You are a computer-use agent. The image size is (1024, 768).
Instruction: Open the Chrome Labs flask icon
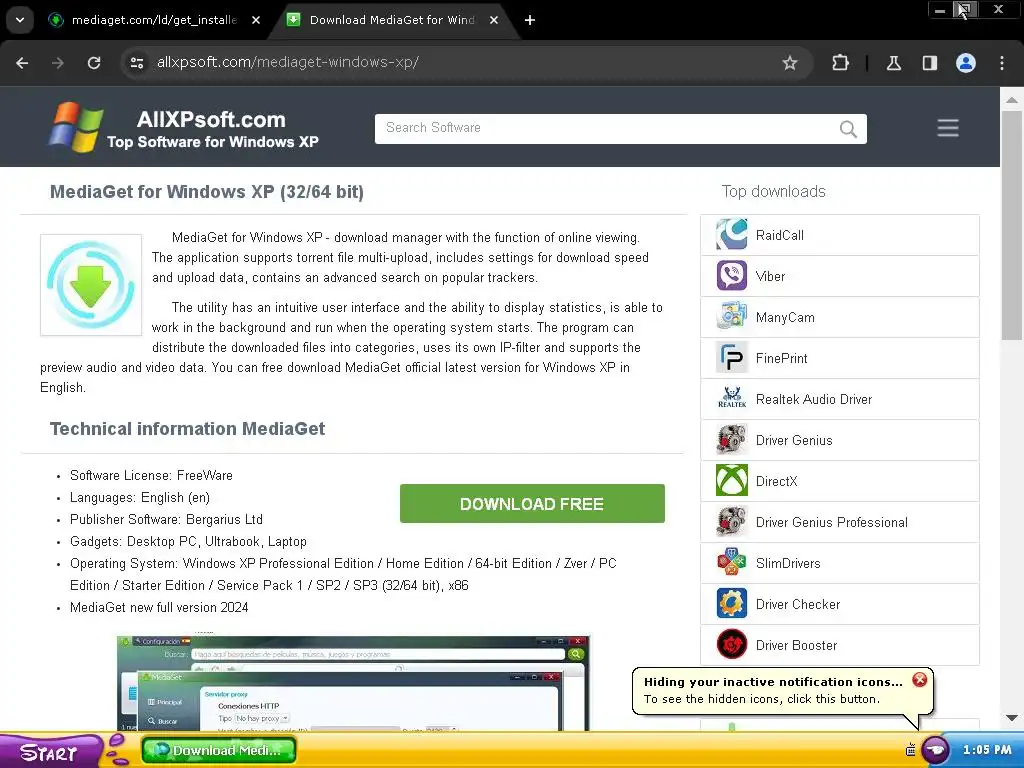893,63
